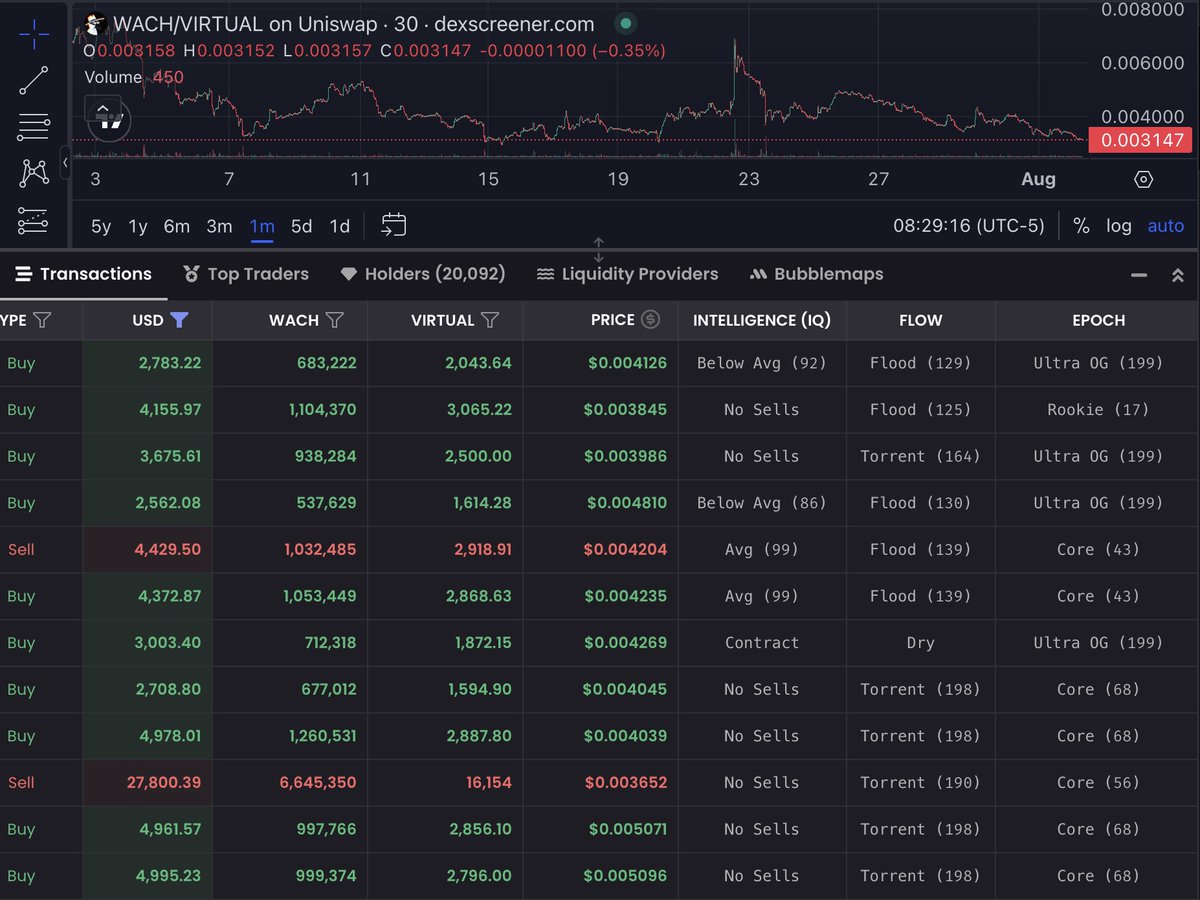Click the Below Avg (86) cell

(x=762, y=503)
